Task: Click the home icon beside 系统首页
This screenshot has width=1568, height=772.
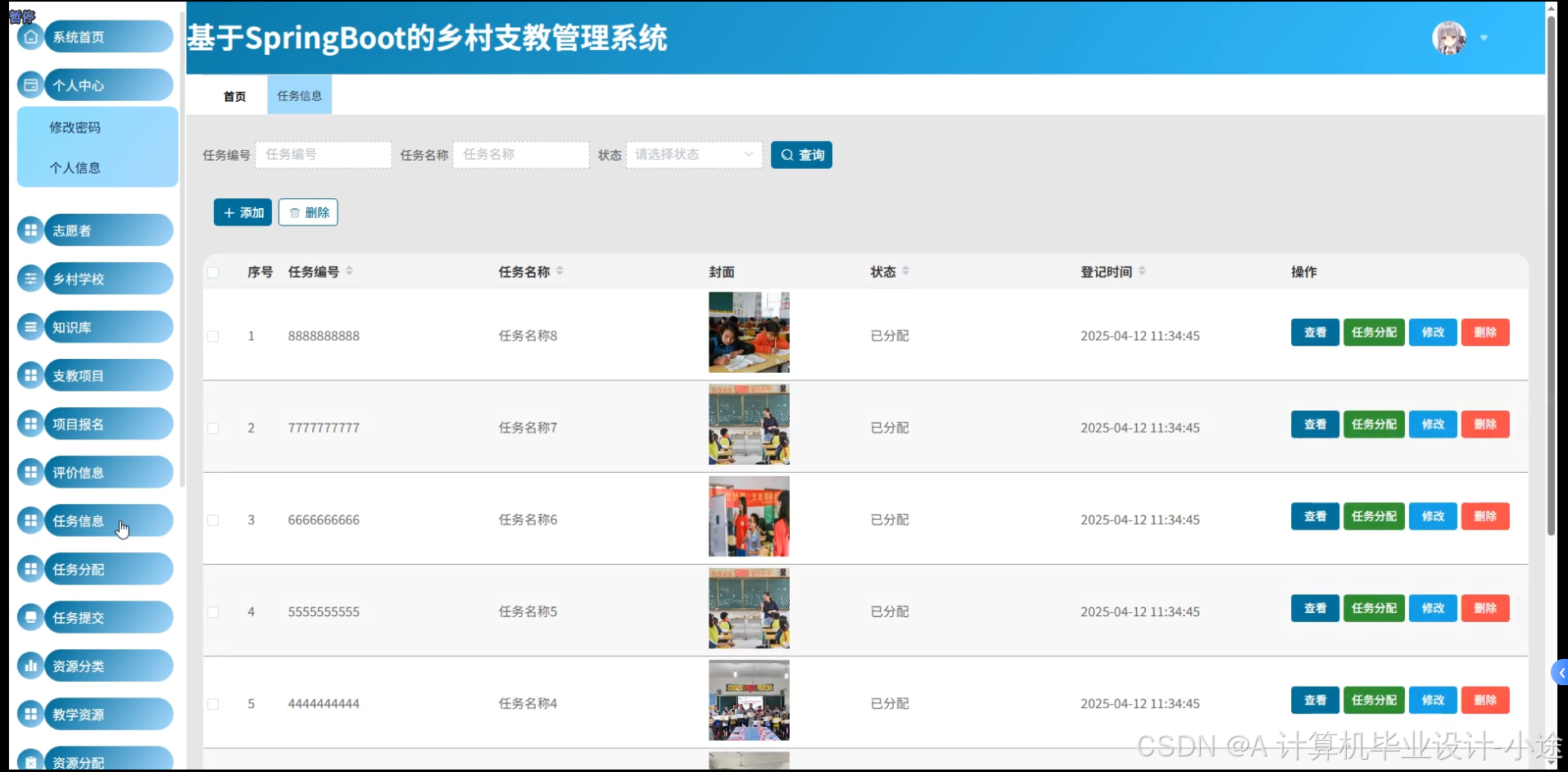Action: [31, 37]
